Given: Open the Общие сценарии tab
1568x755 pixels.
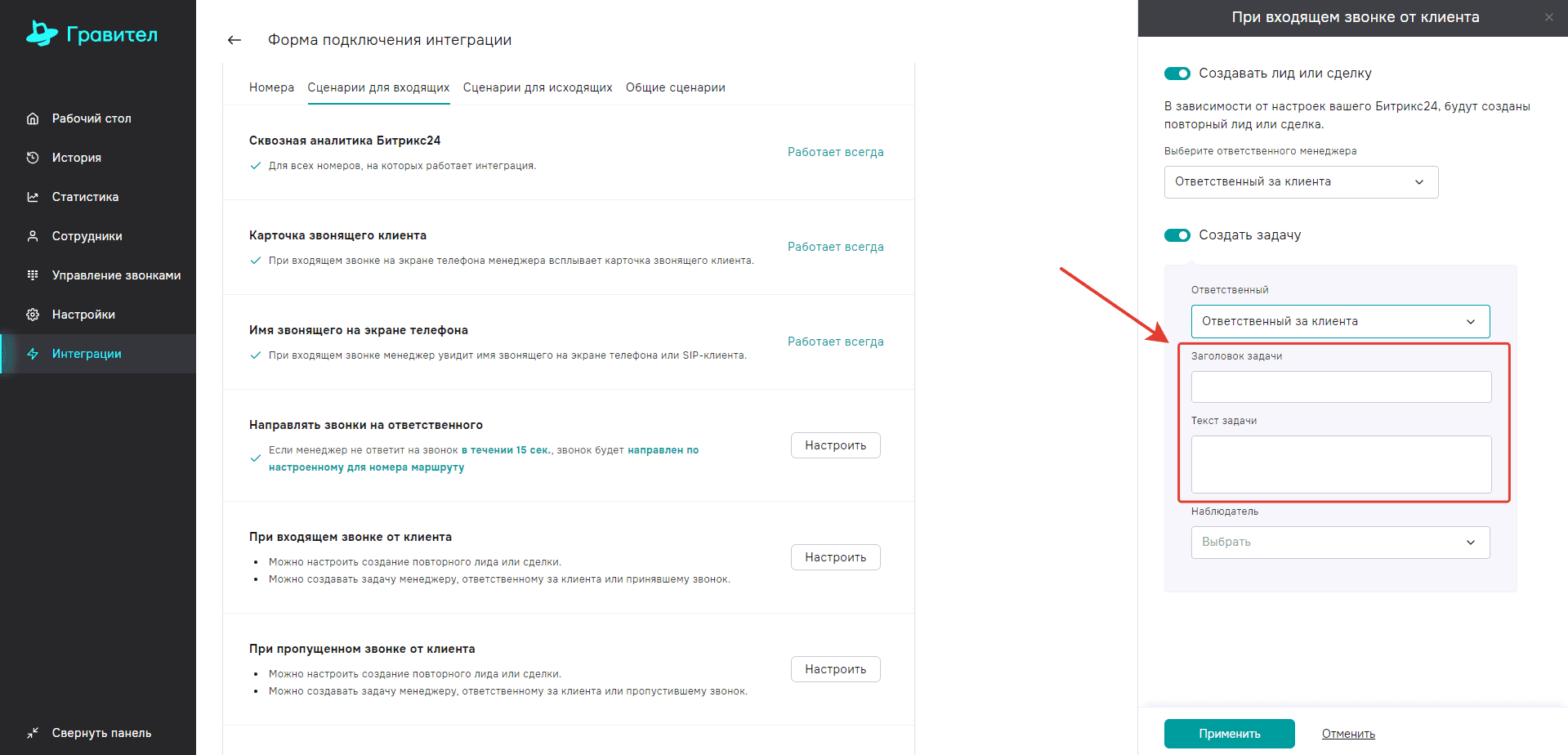Looking at the screenshot, I should [x=676, y=87].
